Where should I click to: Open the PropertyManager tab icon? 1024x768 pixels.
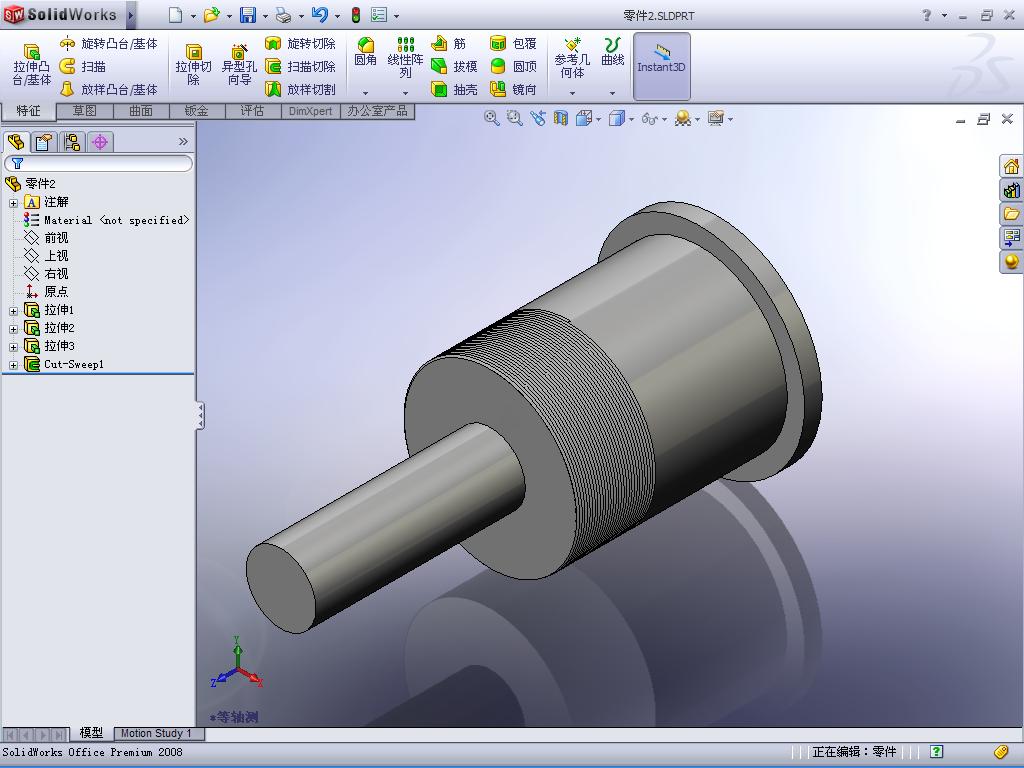[x=44, y=142]
